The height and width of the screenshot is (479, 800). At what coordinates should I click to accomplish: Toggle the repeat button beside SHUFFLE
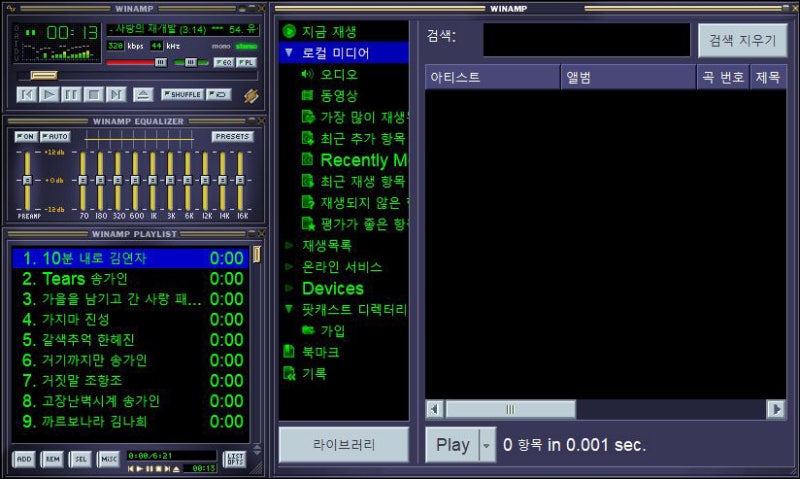point(219,94)
